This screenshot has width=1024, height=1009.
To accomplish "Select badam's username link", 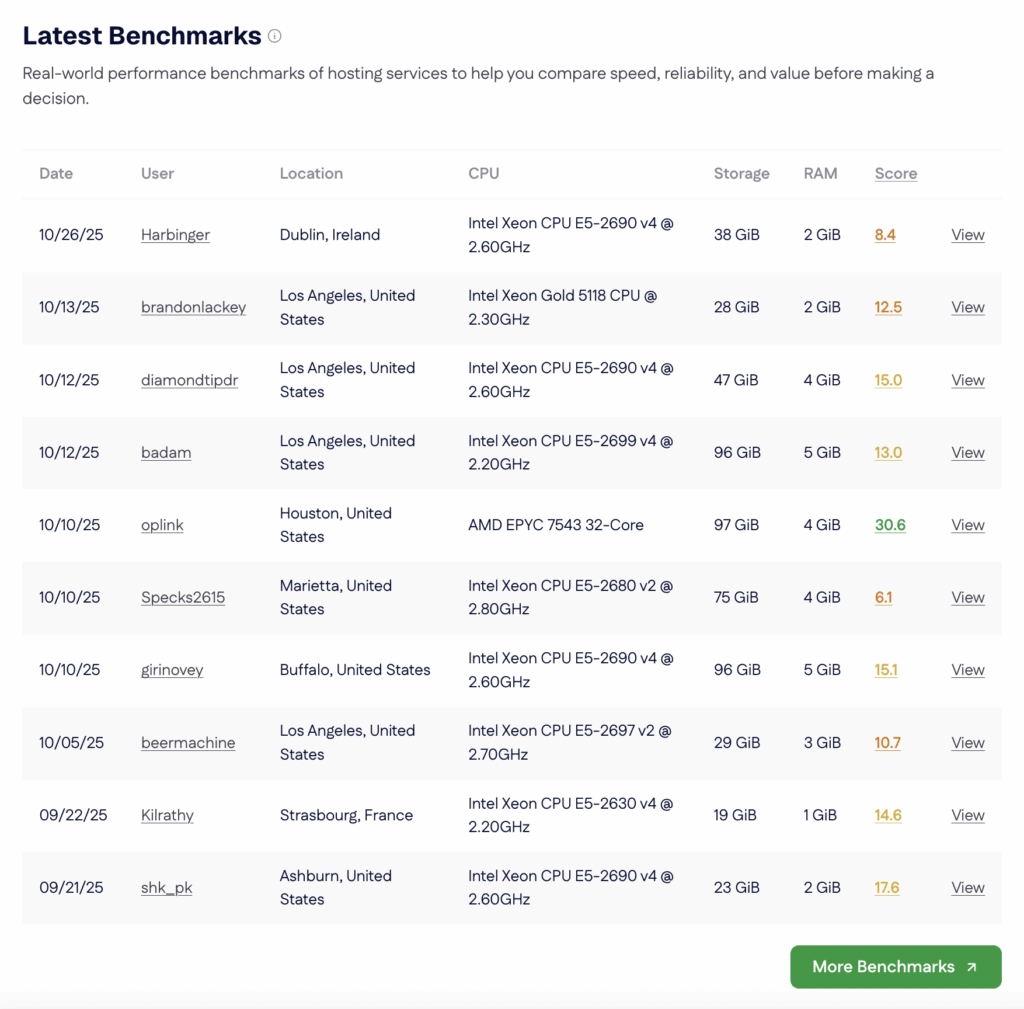I will pyautogui.click(x=166, y=452).
